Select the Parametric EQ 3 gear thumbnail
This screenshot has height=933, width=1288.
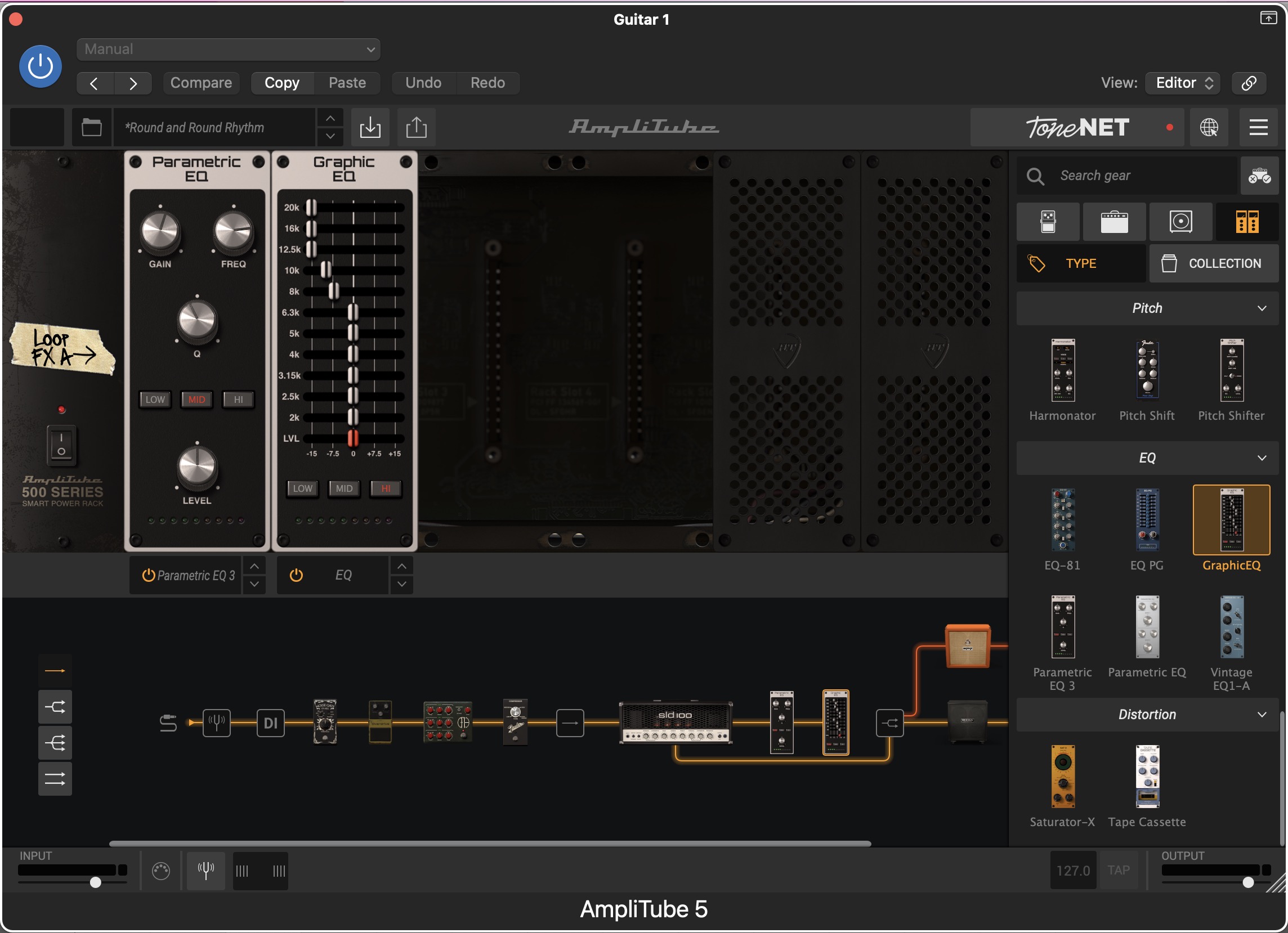tap(1062, 626)
